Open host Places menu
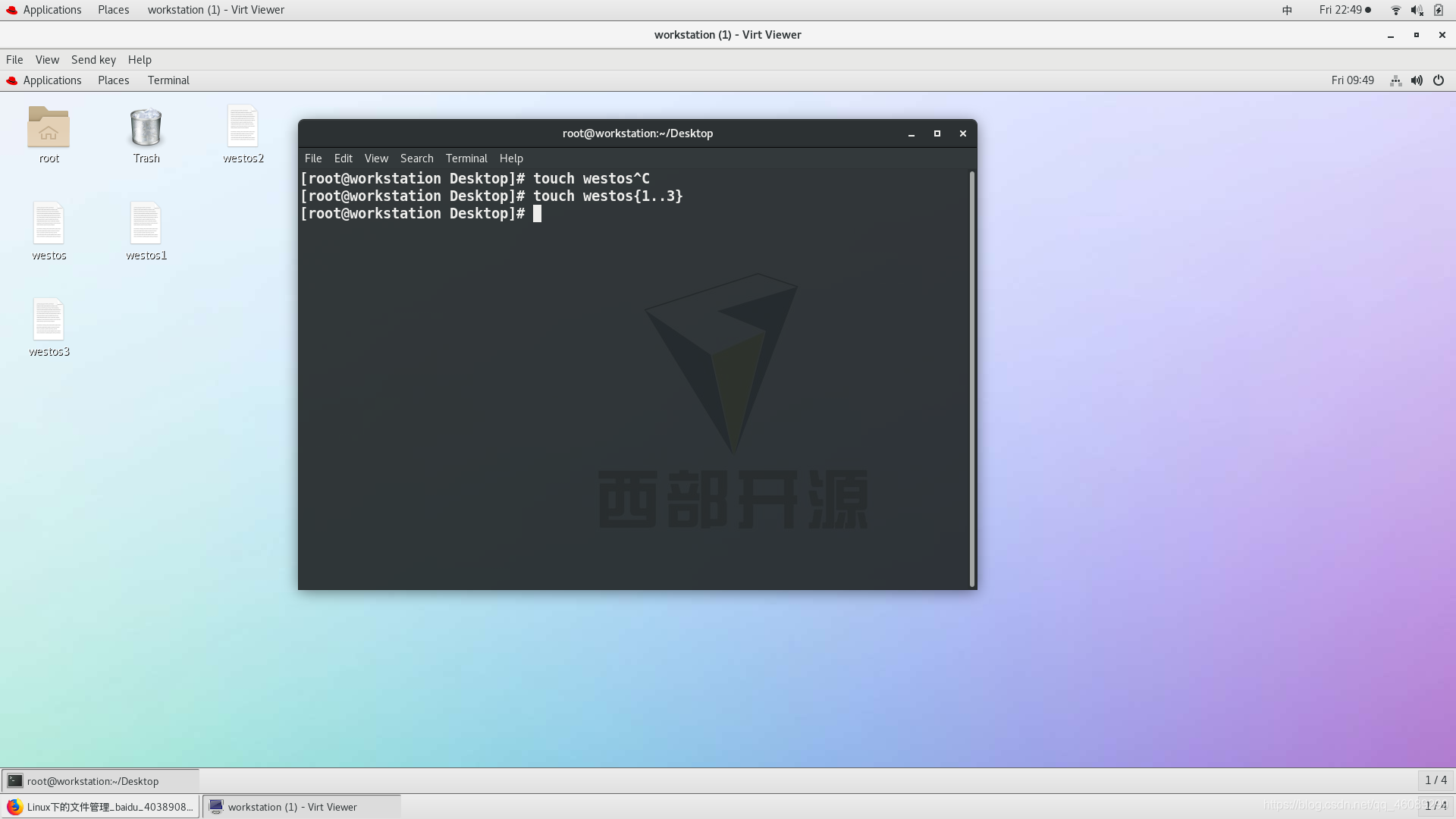The image size is (1456, 819). [113, 10]
